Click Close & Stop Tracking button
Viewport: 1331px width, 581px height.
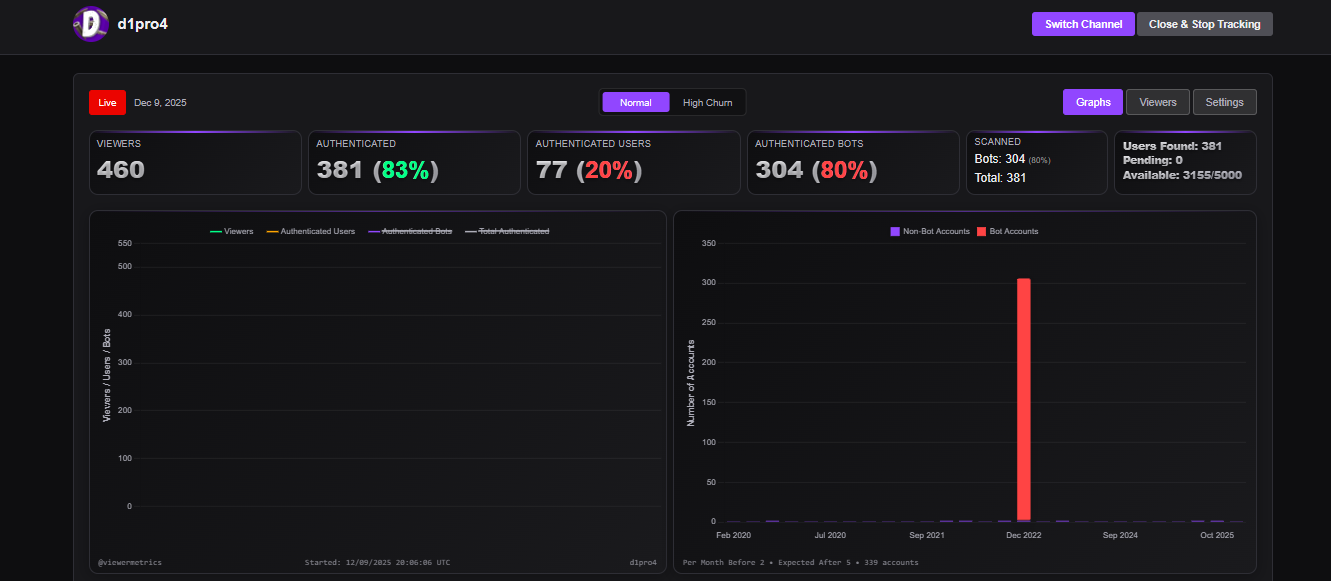coord(1204,24)
